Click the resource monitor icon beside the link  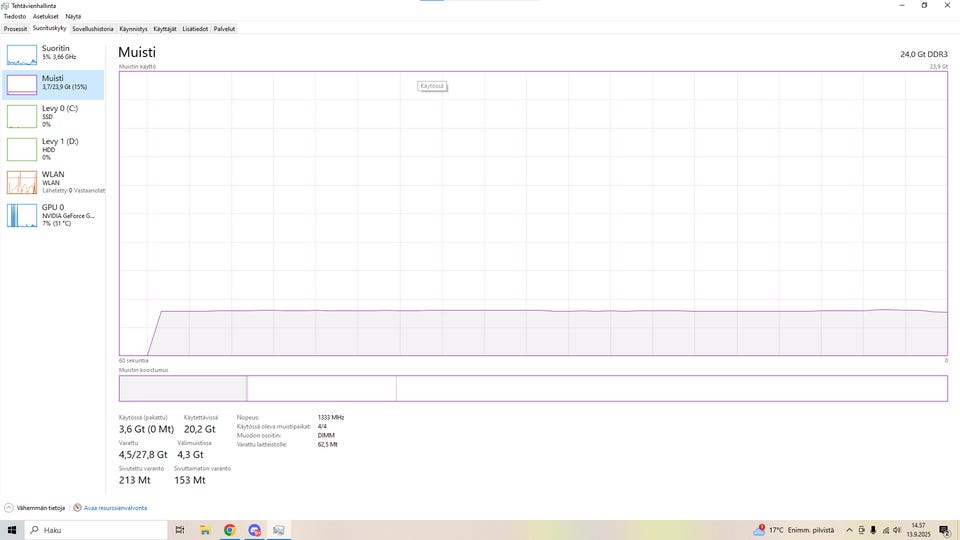pyautogui.click(x=77, y=508)
